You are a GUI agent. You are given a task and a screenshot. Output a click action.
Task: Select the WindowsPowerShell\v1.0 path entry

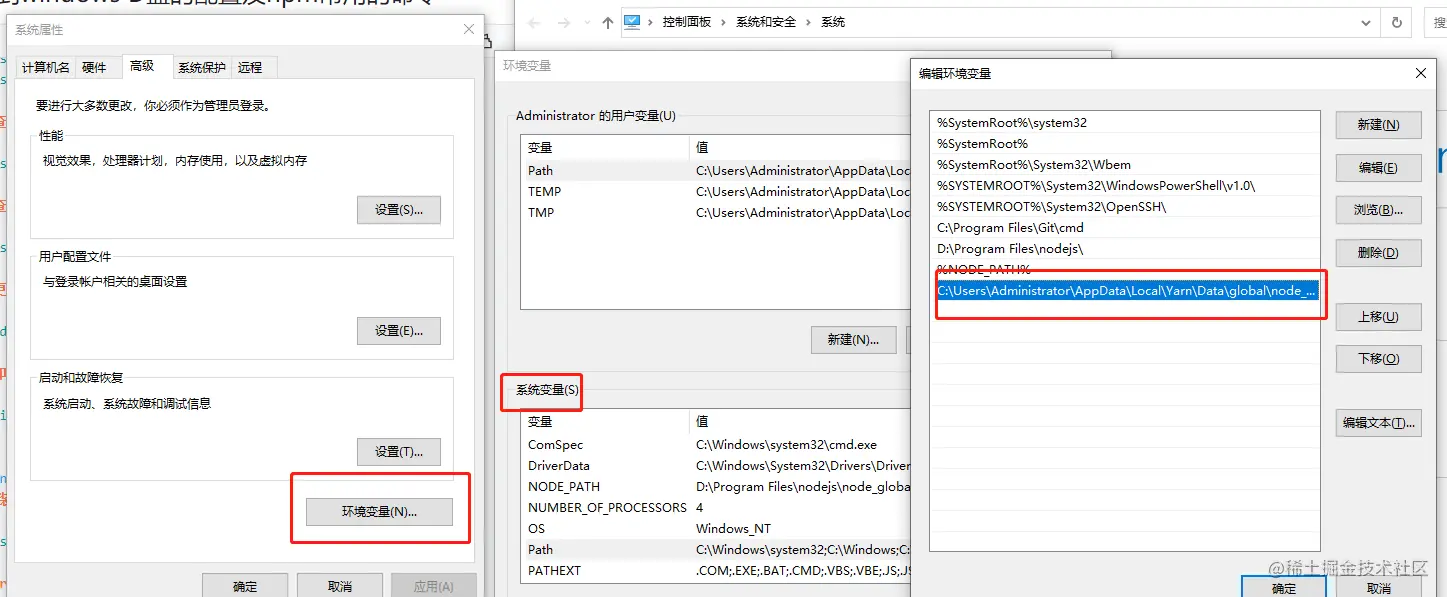(x=1125, y=185)
